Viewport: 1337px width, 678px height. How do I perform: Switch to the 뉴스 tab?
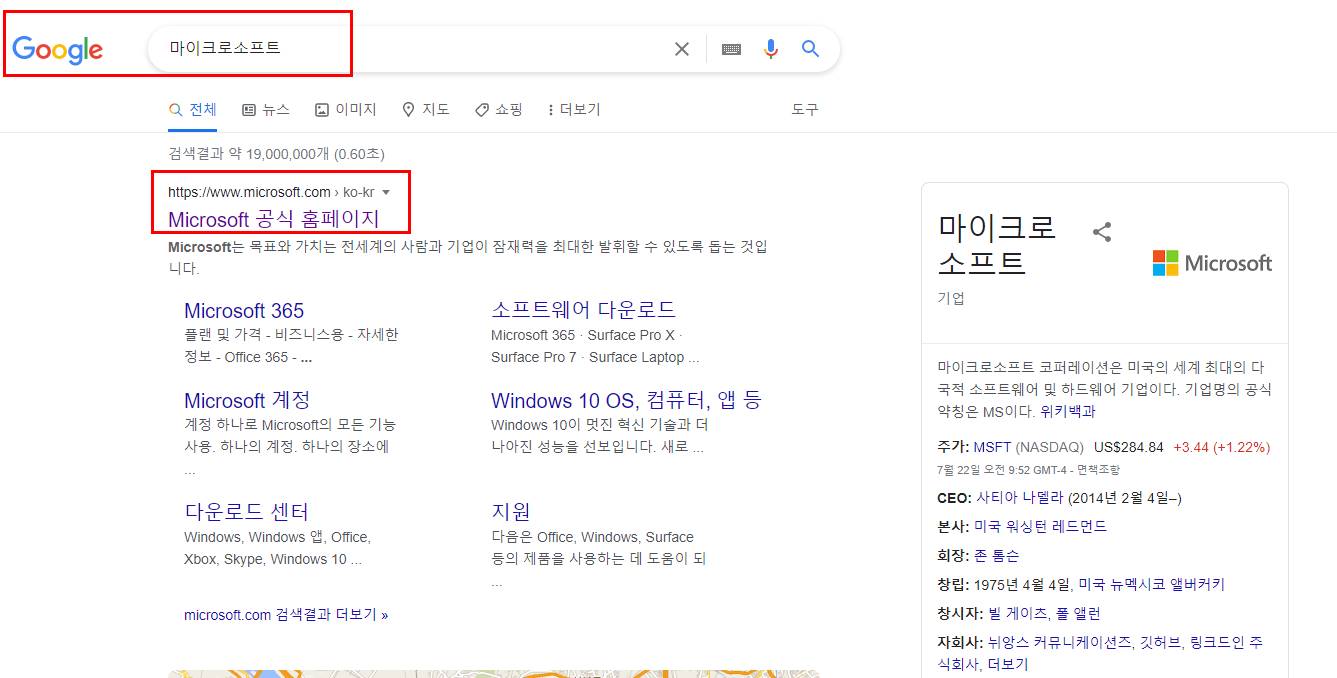(266, 110)
